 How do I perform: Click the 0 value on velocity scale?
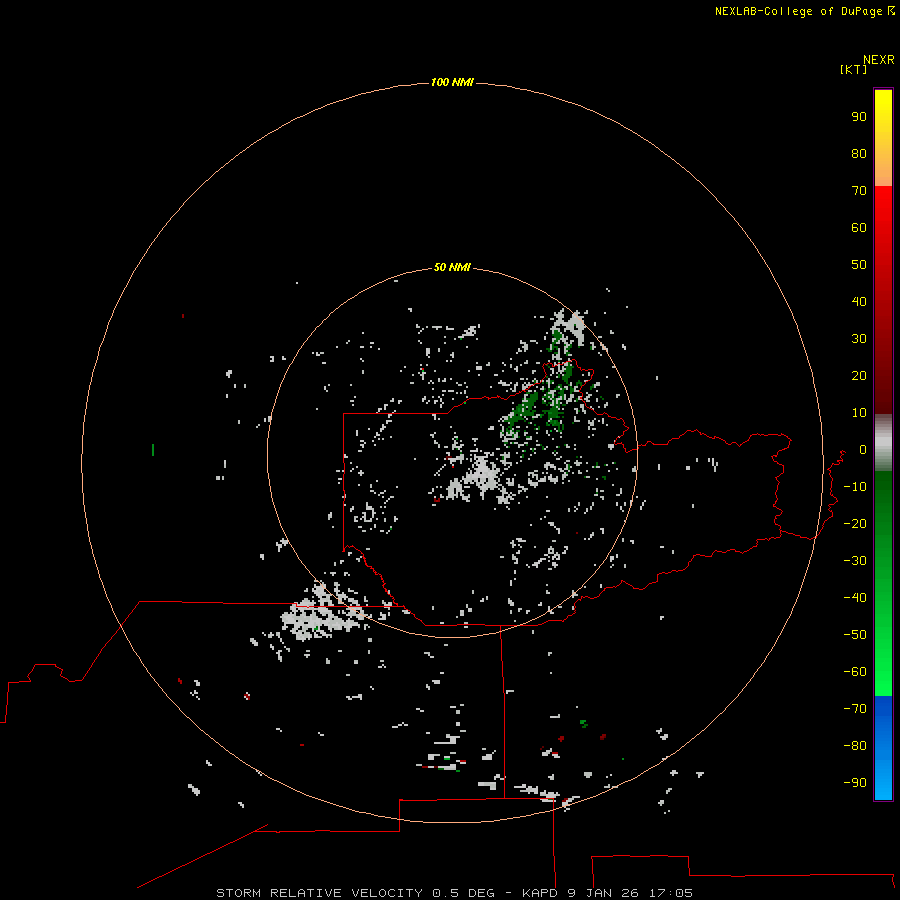click(863, 449)
